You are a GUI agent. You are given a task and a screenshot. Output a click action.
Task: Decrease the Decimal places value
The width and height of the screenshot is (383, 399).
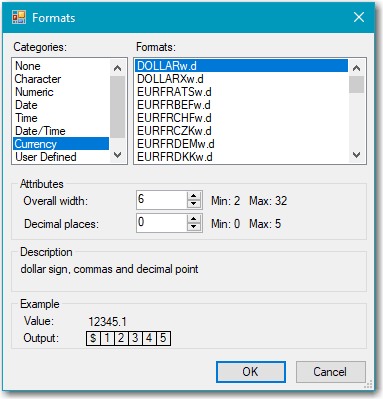[x=194, y=227]
